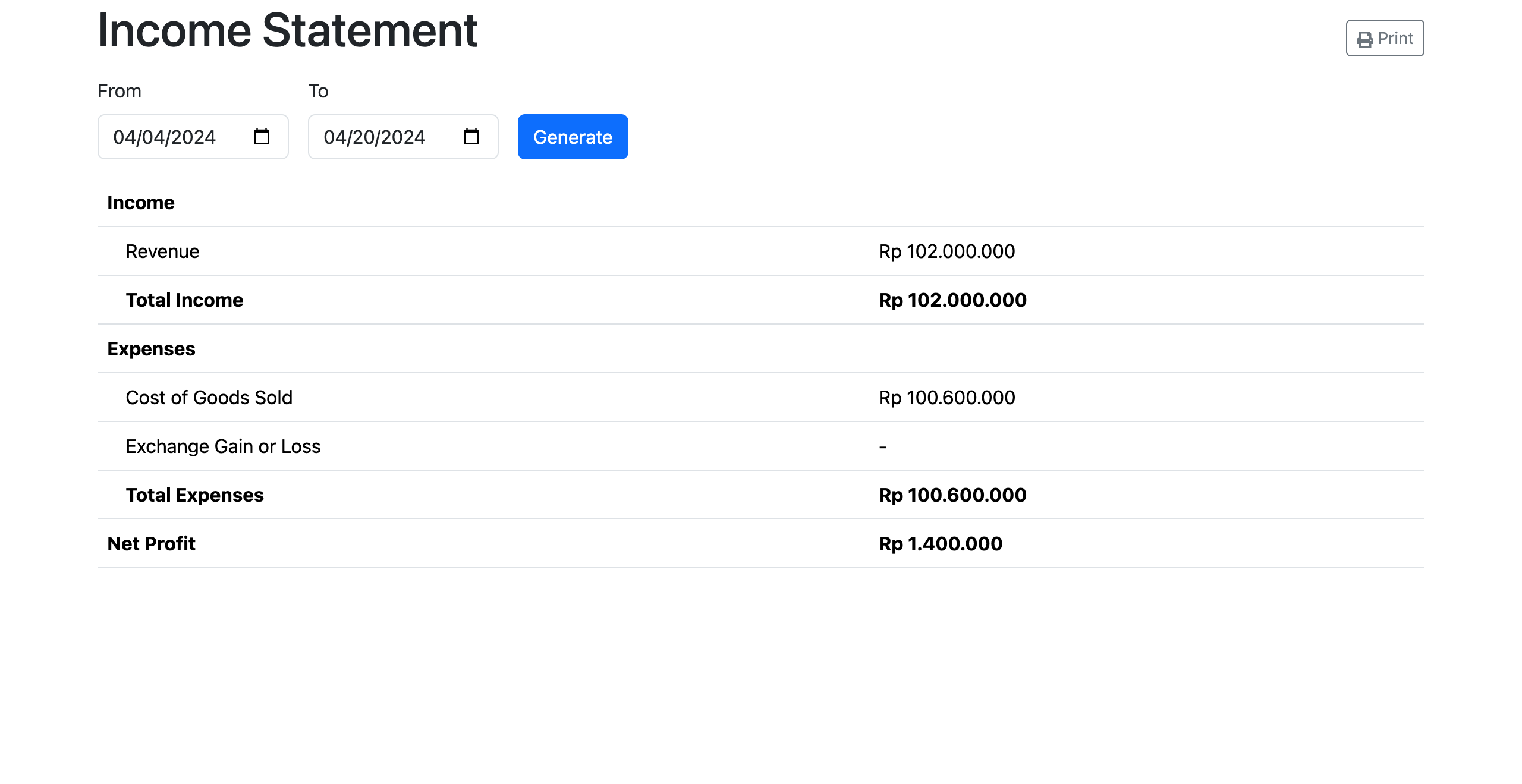Click the Total Expenses label
The width and height of the screenshot is (1522, 784).
[194, 495]
